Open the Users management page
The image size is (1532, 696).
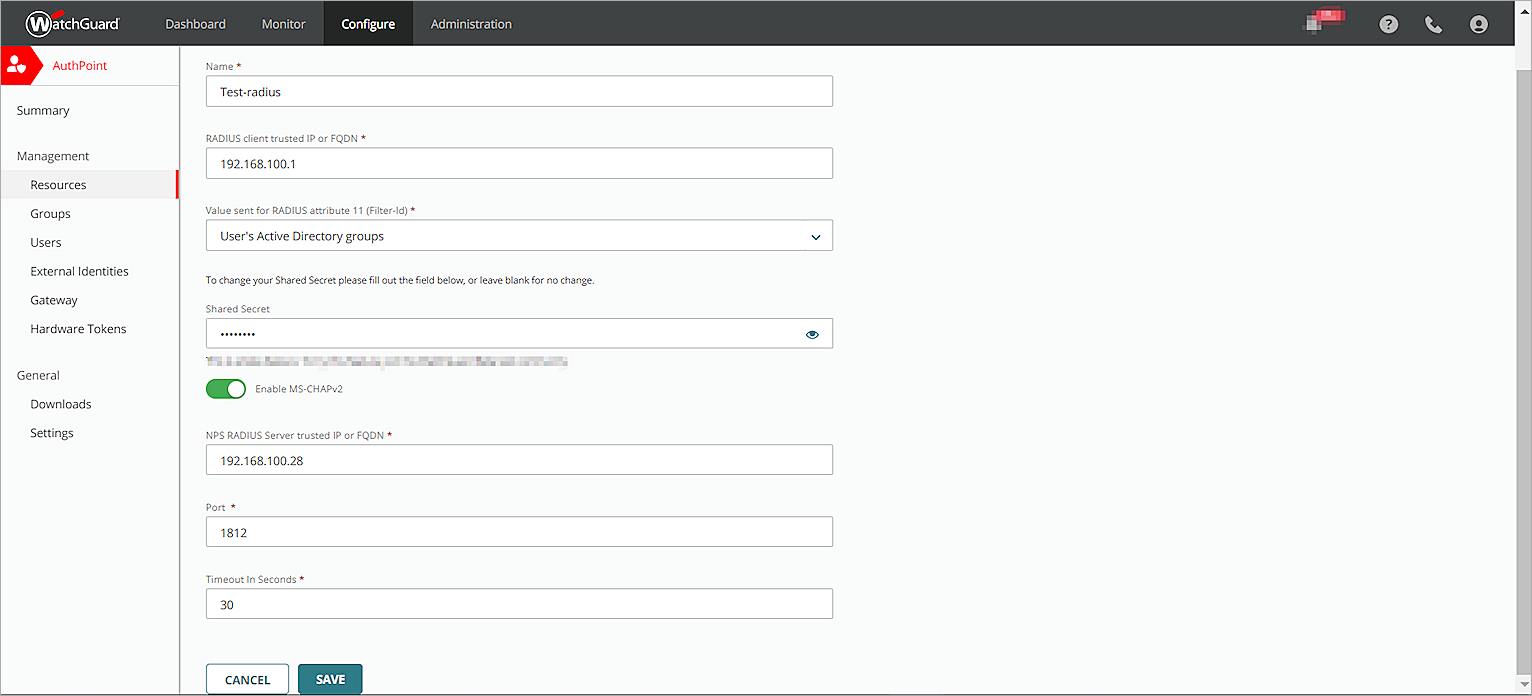45,242
